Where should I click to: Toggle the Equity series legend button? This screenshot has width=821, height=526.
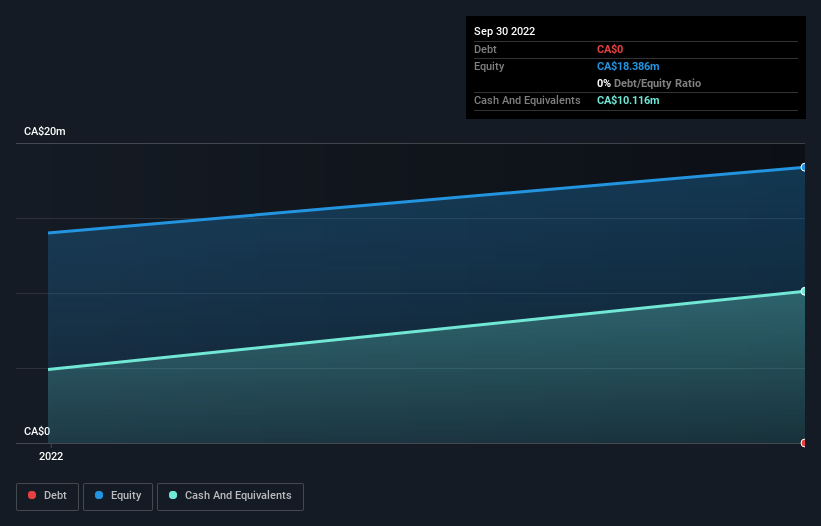pyautogui.click(x=118, y=496)
